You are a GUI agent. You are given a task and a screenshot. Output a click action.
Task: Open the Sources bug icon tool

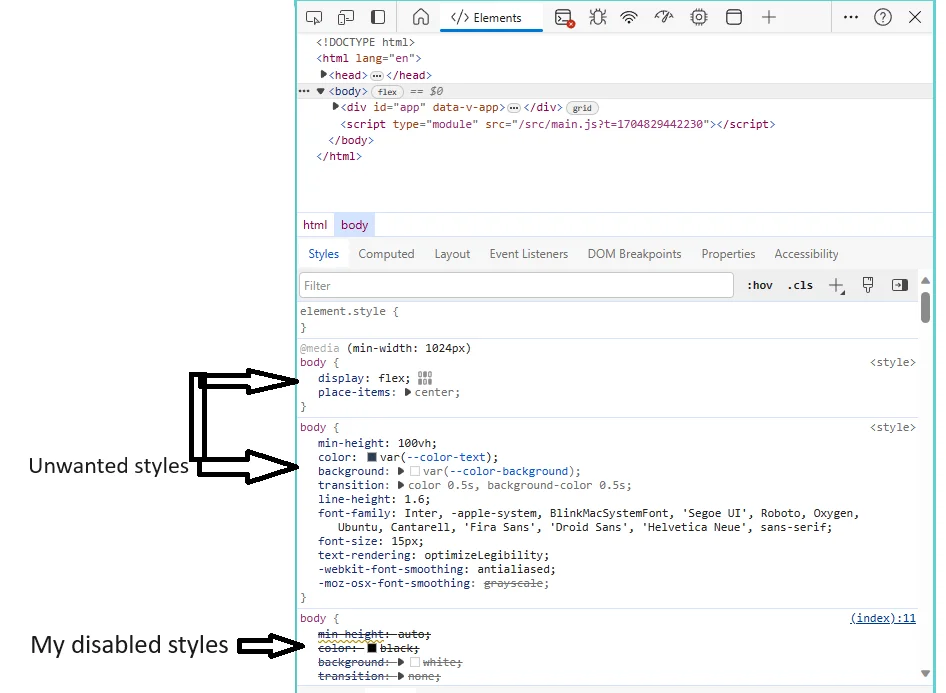(598, 17)
